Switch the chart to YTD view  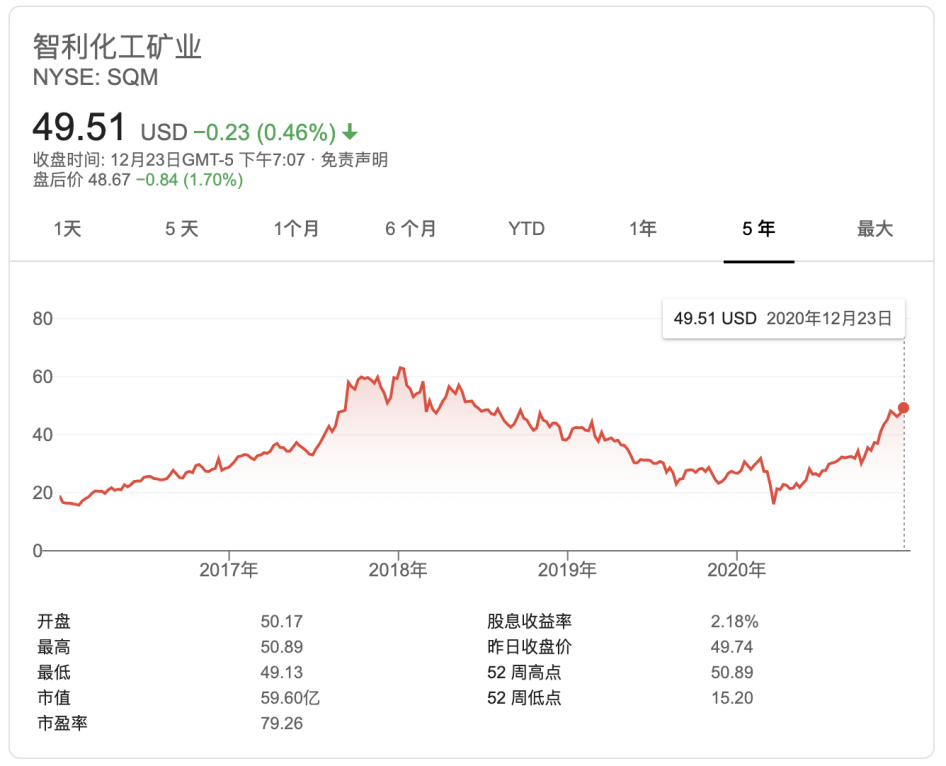click(526, 229)
